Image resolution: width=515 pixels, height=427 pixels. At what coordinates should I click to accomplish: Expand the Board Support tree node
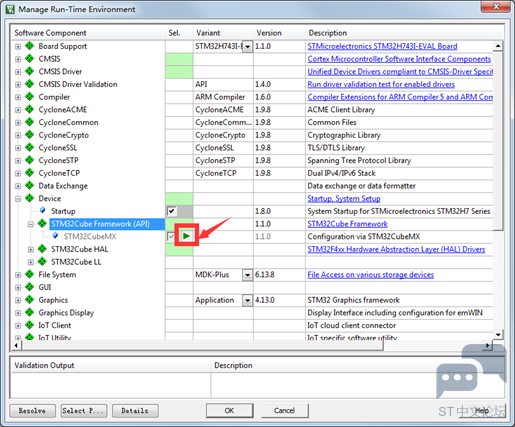click(x=18, y=47)
